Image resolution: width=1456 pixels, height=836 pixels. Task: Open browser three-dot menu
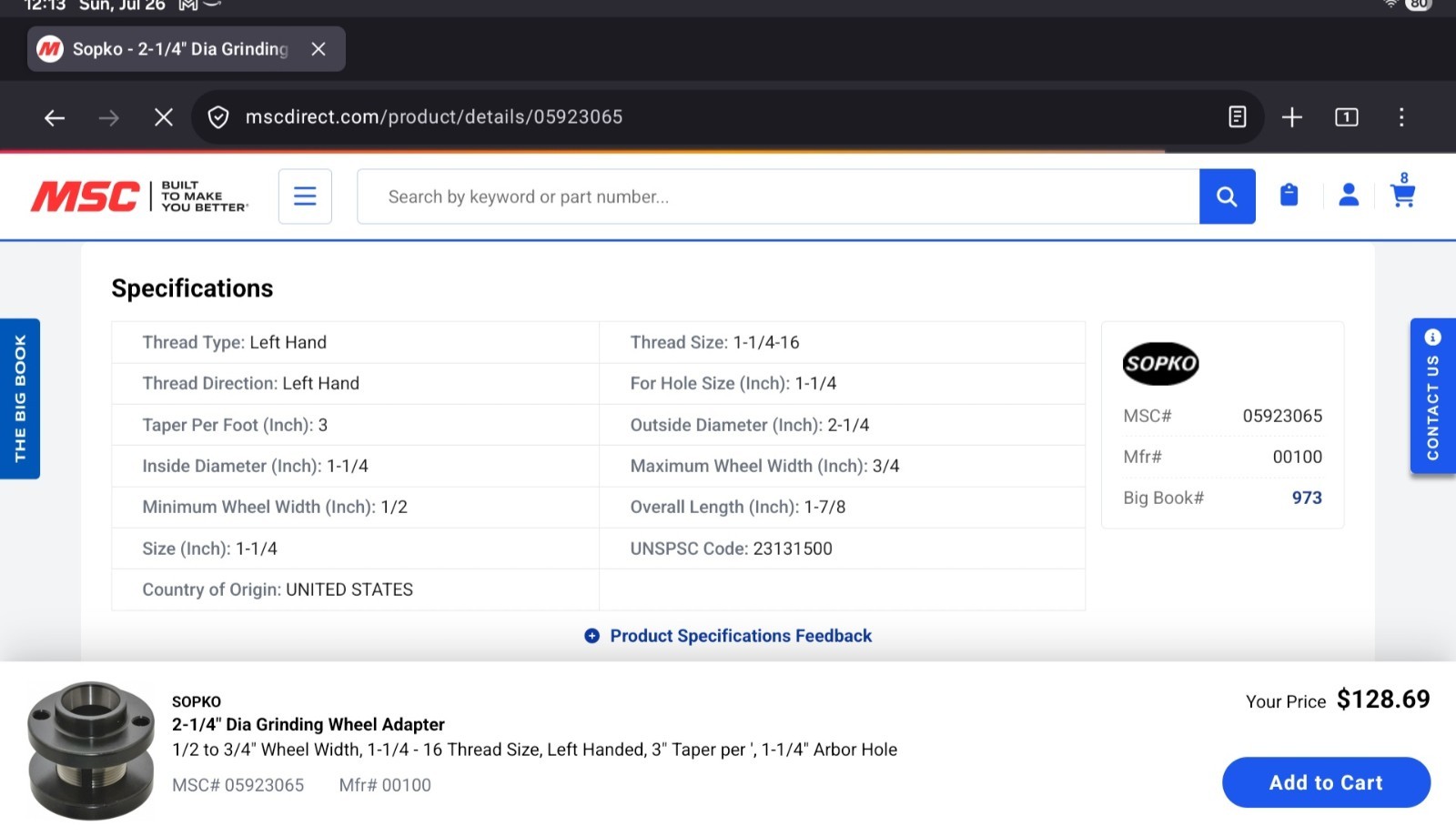pyautogui.click(x=1401, y=117)
